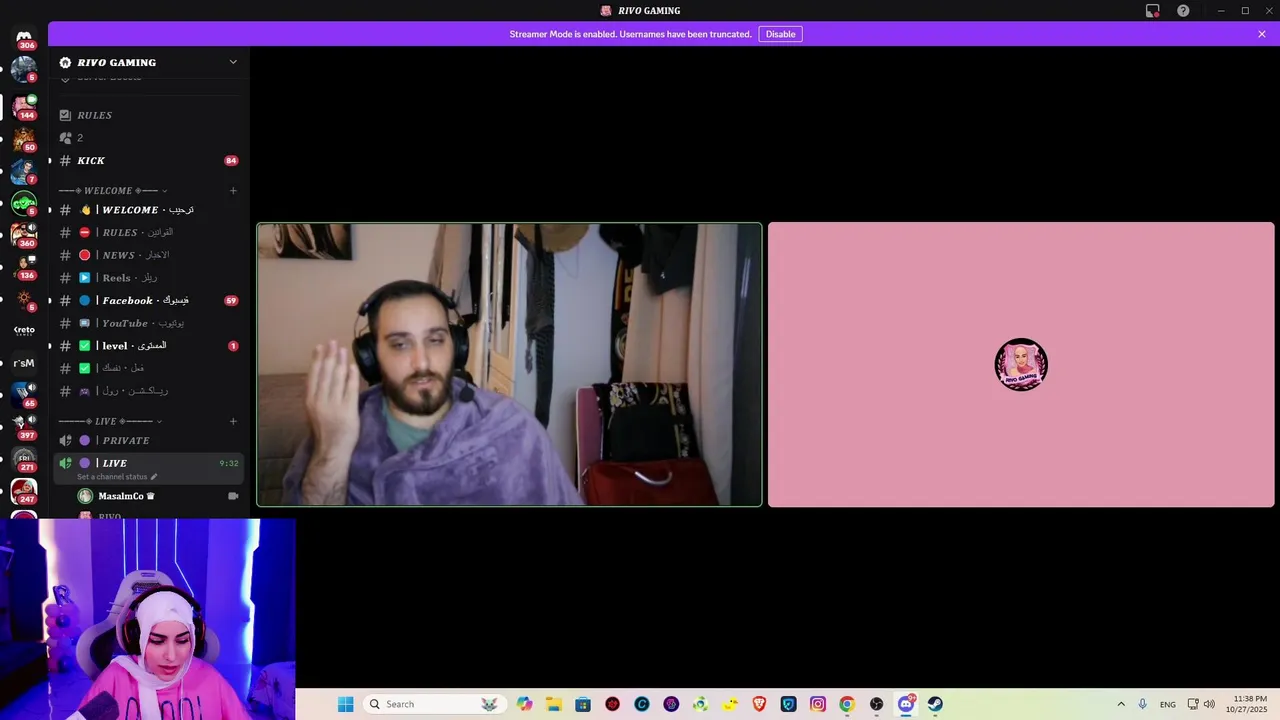Viewport: 1280px width, 720px height.
Task: Open server icon with 144 badge
Action: click(24, 105)
